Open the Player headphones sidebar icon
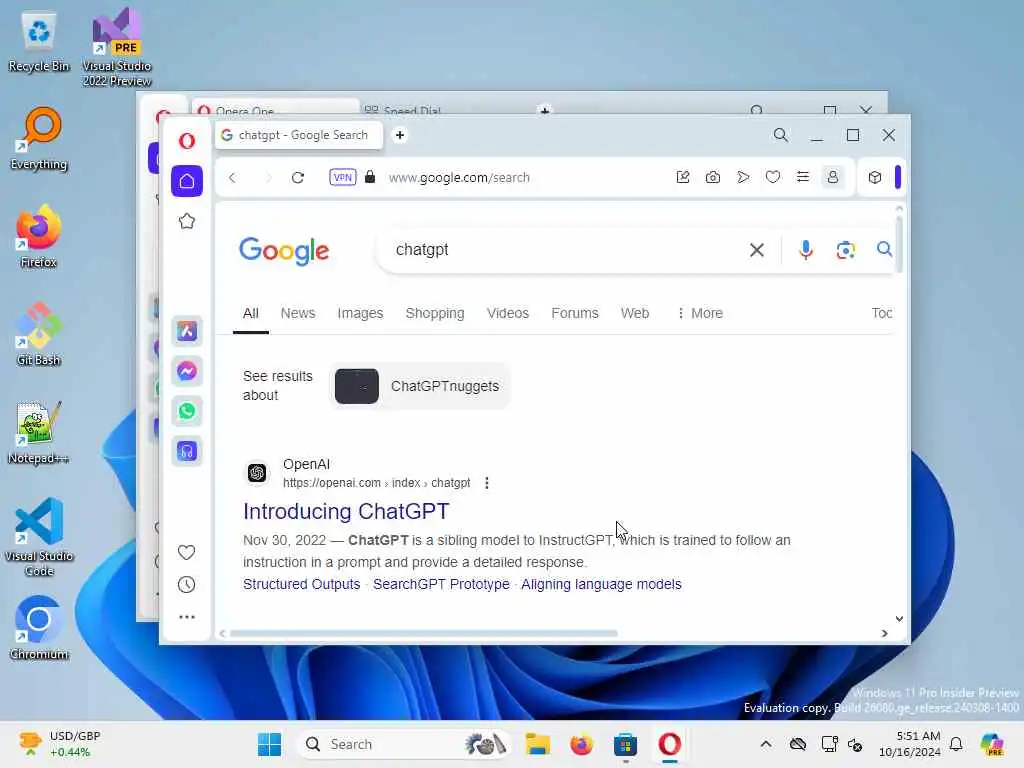 click(187, 451)
